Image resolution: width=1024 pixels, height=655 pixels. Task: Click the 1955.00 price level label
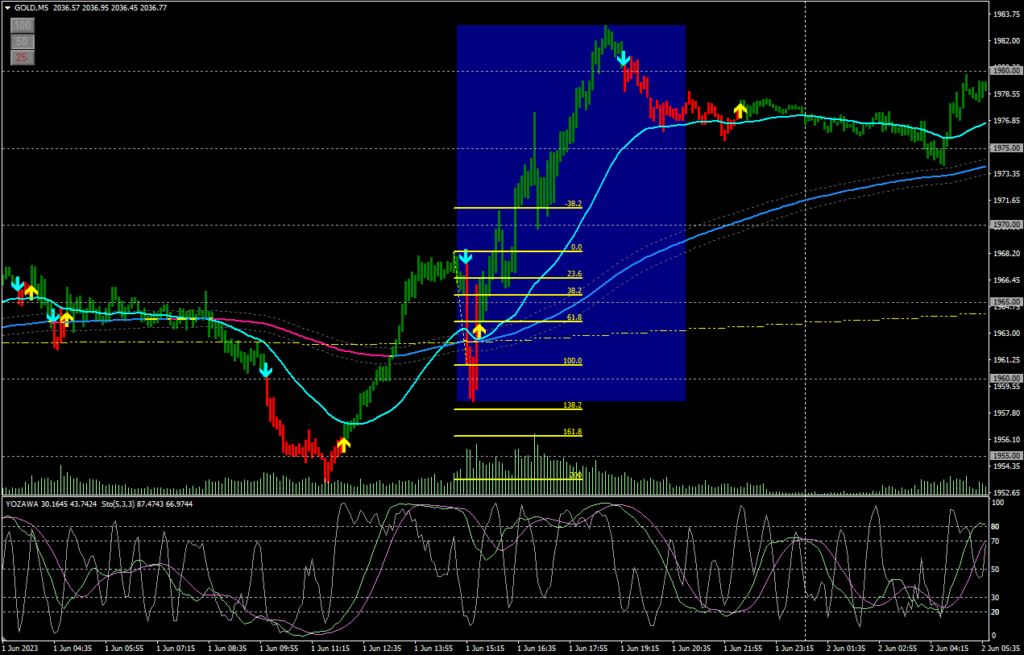pyautogui.click(x=1003, y=456)
